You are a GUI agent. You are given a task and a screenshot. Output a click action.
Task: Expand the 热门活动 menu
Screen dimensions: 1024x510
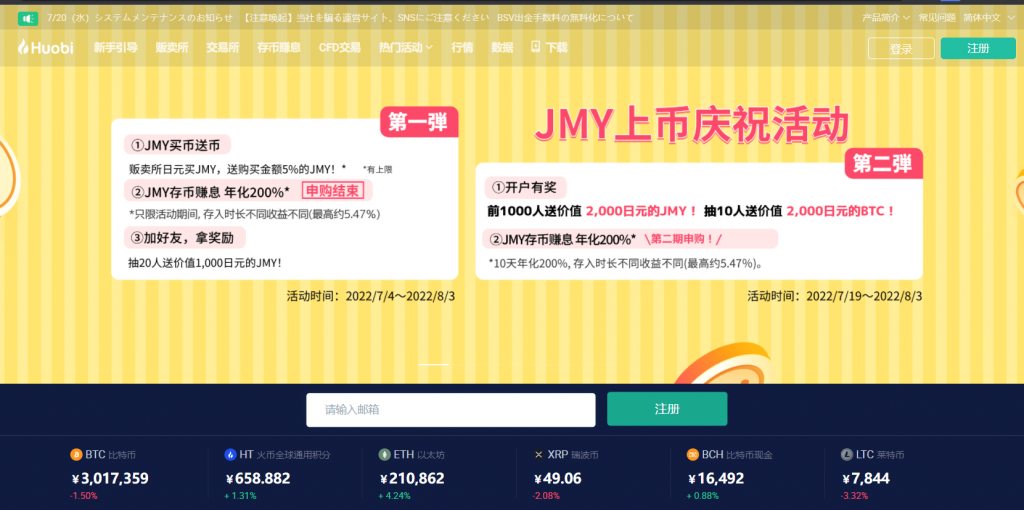tap(406, 47)
